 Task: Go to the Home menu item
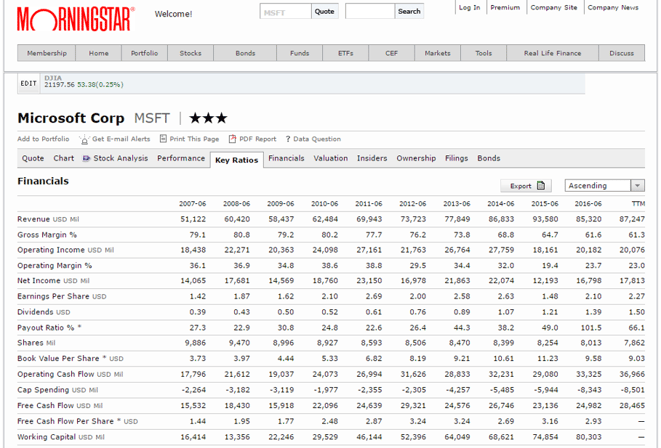tap(98, 53)
